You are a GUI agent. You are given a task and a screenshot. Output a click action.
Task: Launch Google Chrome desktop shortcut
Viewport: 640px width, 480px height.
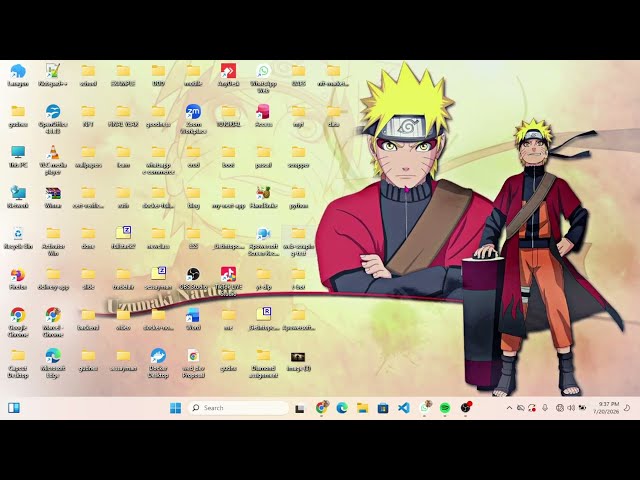point(18,322)
